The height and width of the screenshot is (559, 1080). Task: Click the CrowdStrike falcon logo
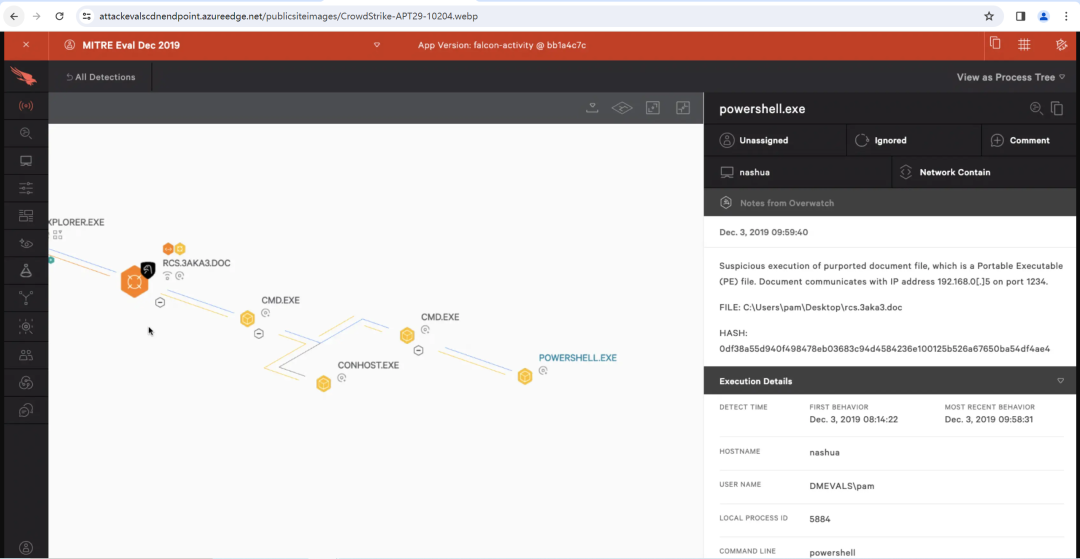click(x=24, y=76)
